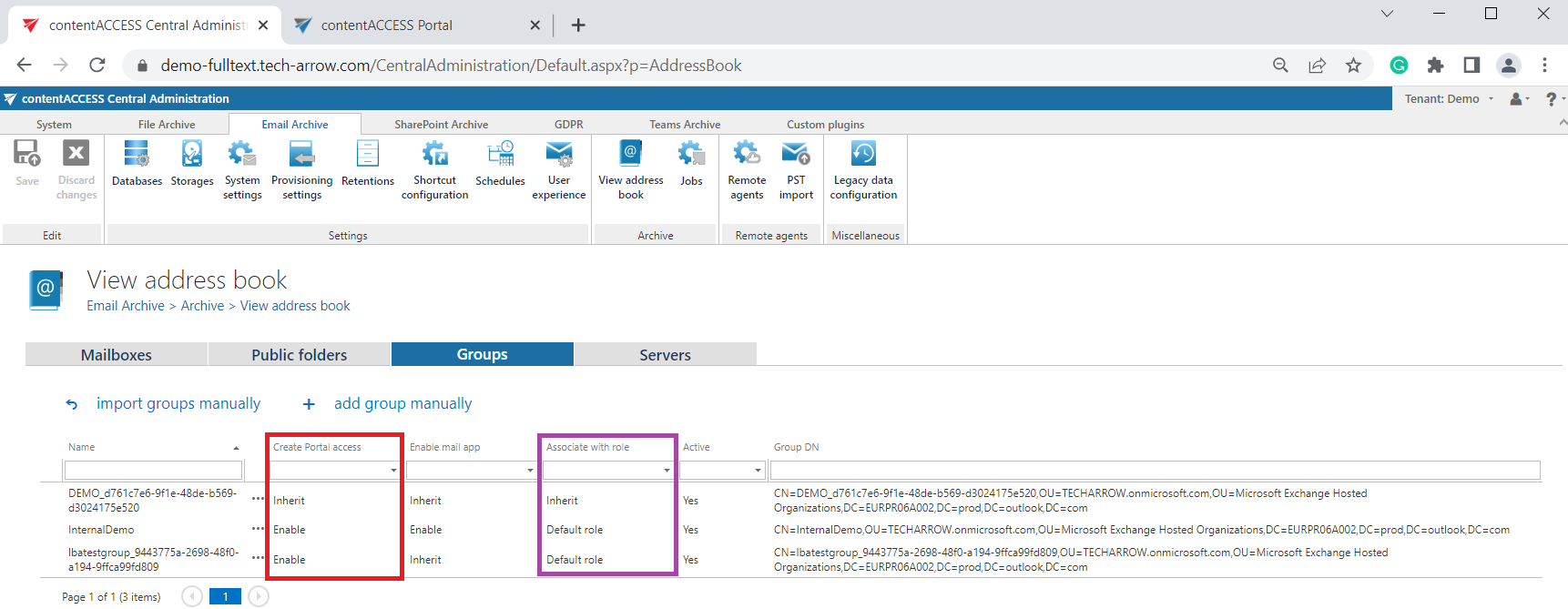
Task: Open the InternalDemo row options menu
Action: pyautogui.click(x=258, y=530)
